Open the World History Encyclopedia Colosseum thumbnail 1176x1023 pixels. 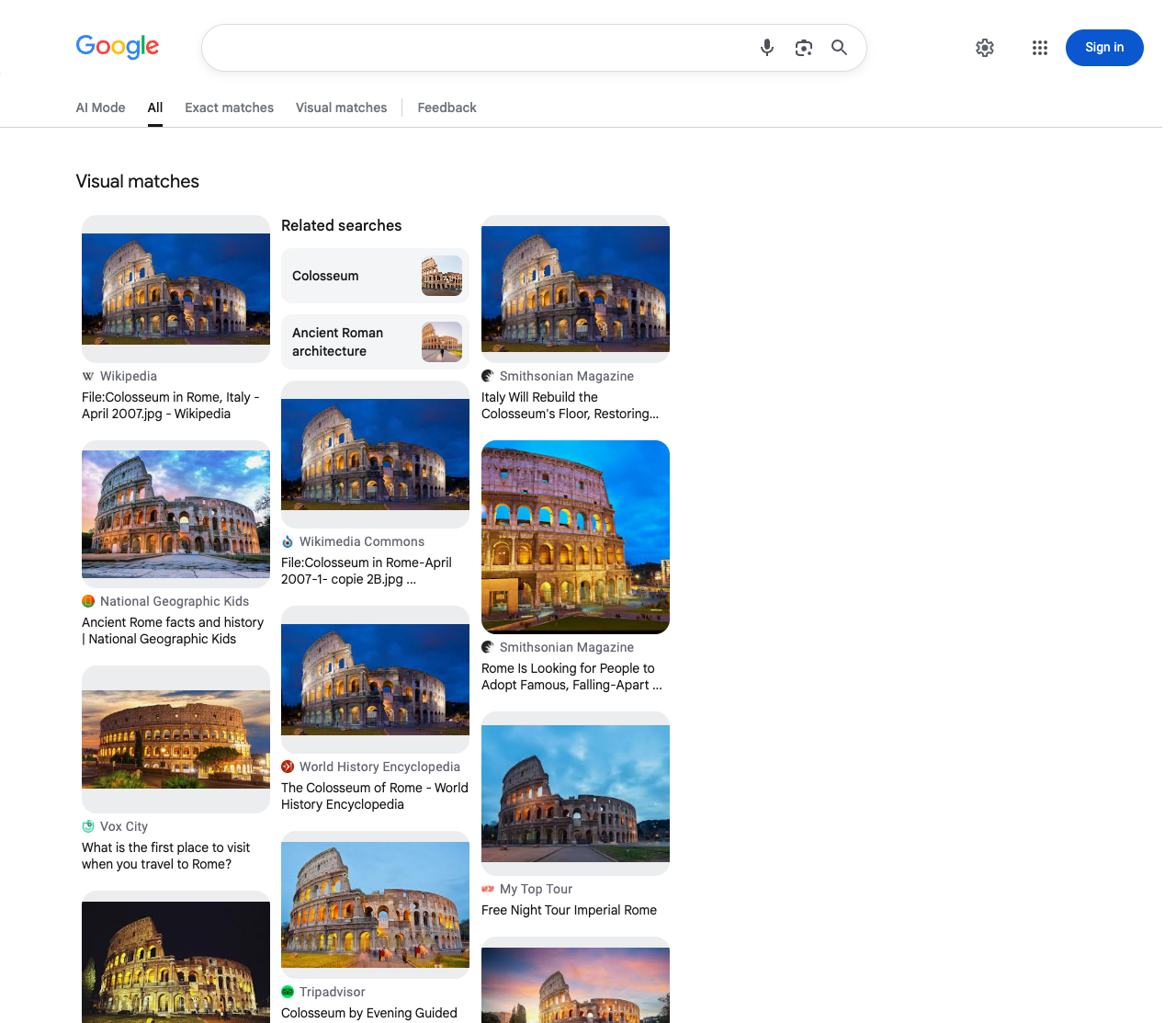click(x=375, y=679)
